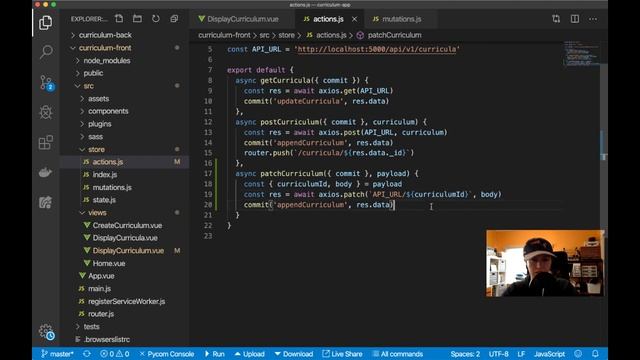Collapse the store folder
The height and width of the screenshot is (360, 640).
click(x=96, y=149)
